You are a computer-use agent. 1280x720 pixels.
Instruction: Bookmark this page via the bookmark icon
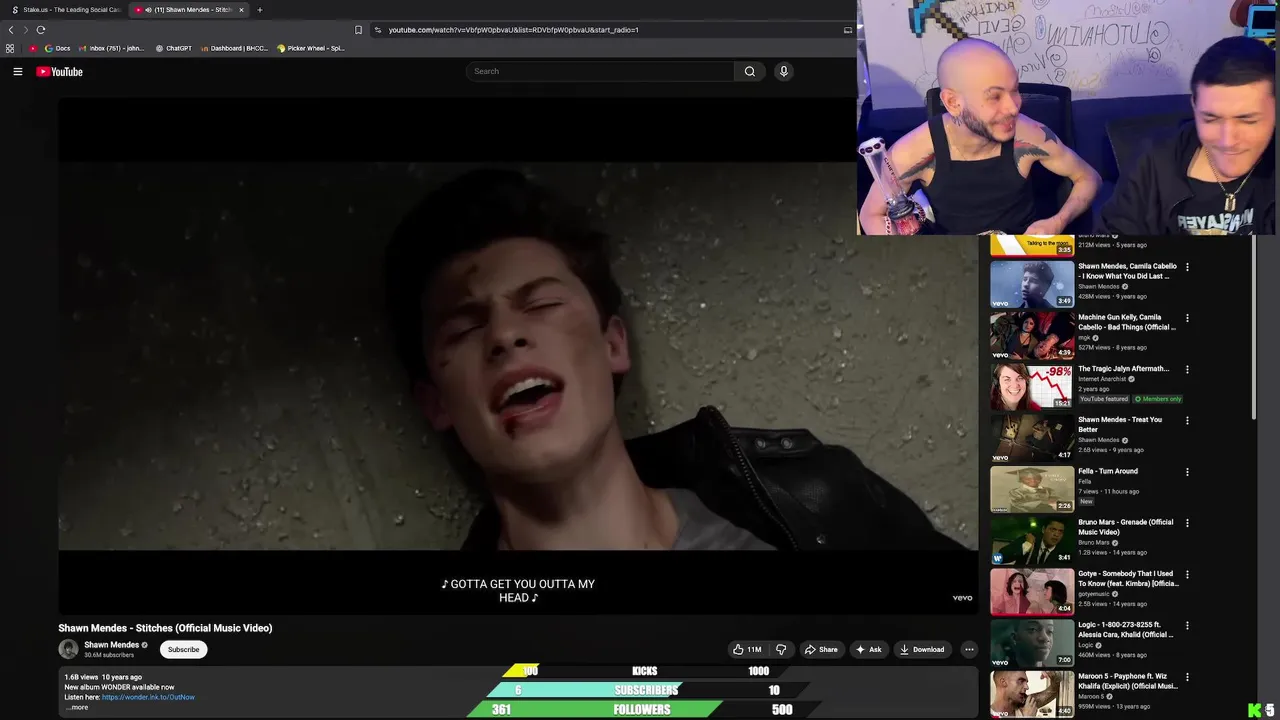click(358, 30)
